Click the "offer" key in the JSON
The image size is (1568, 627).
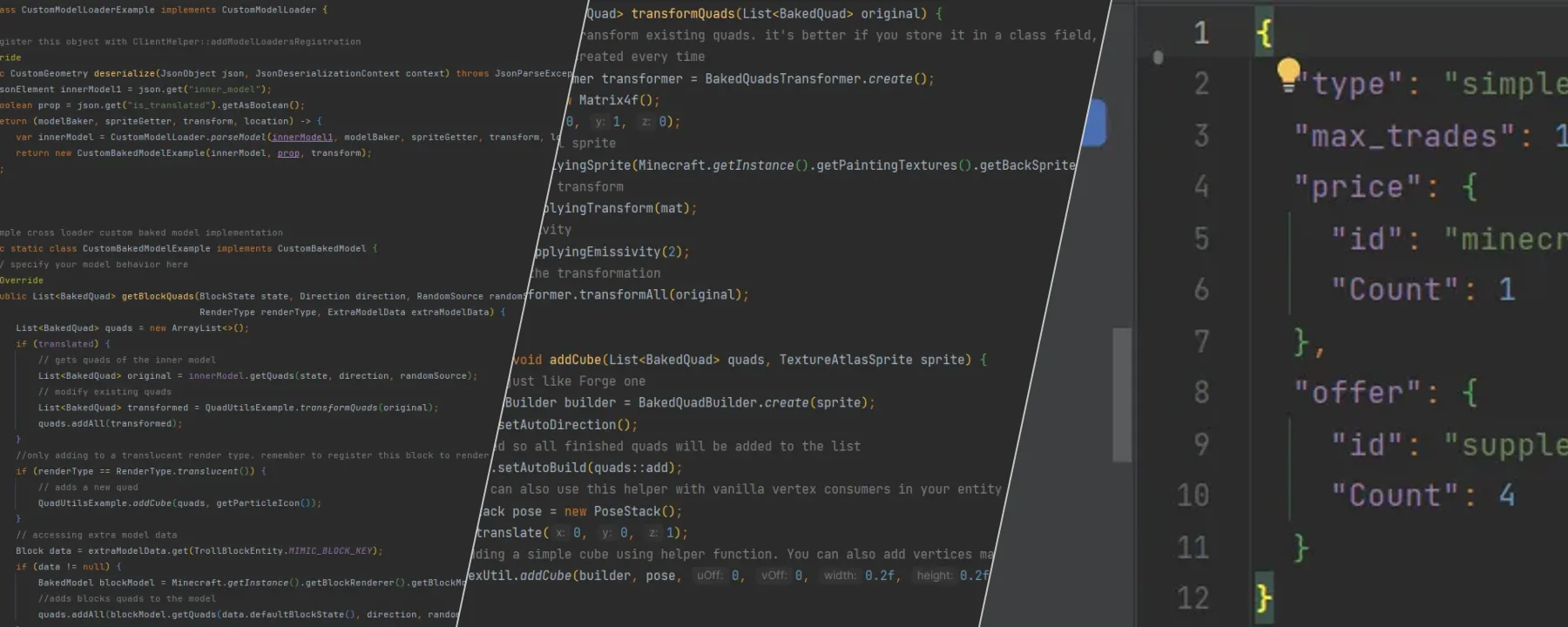pyautogui.click(x=1357, y=393)
